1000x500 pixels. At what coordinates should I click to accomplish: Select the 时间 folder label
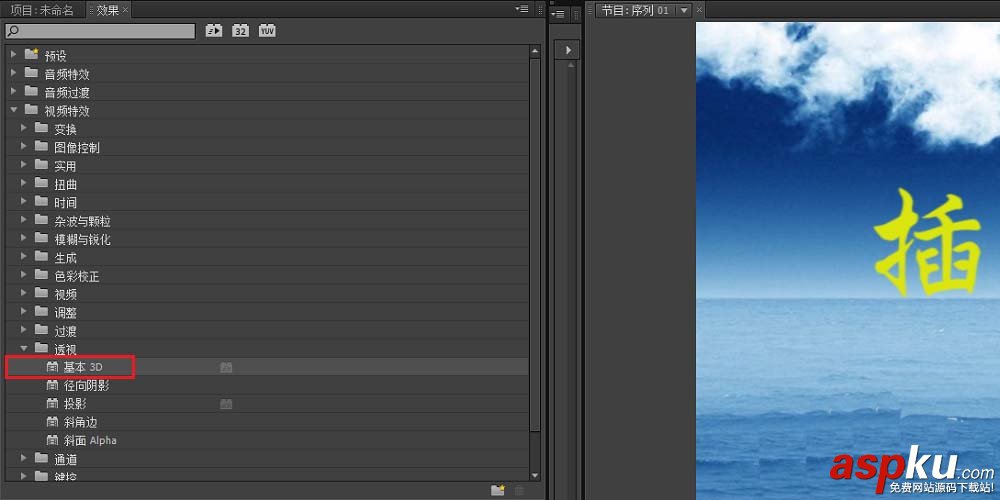coord(65,202)
